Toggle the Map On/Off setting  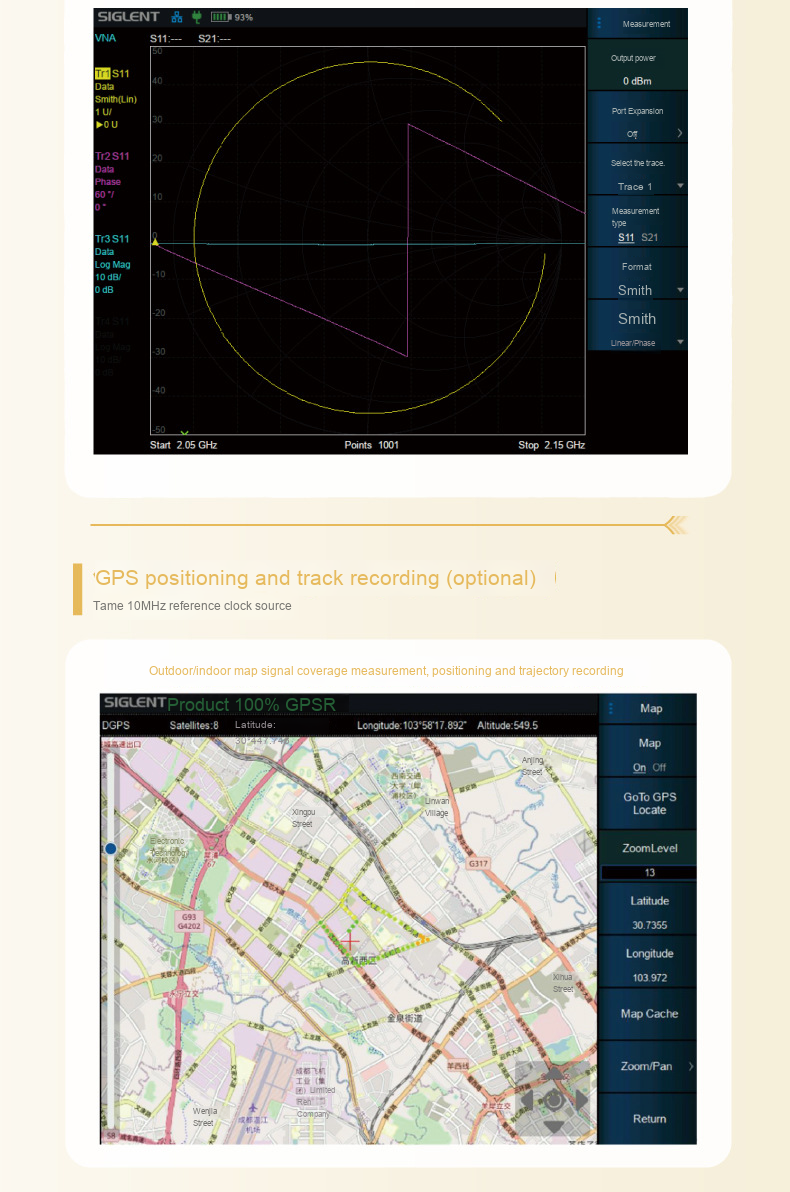click(x=649, y=767)
